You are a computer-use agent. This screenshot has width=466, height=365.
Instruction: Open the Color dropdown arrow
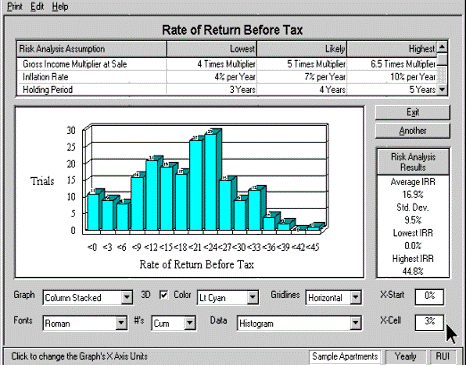(x=253, y=297)
